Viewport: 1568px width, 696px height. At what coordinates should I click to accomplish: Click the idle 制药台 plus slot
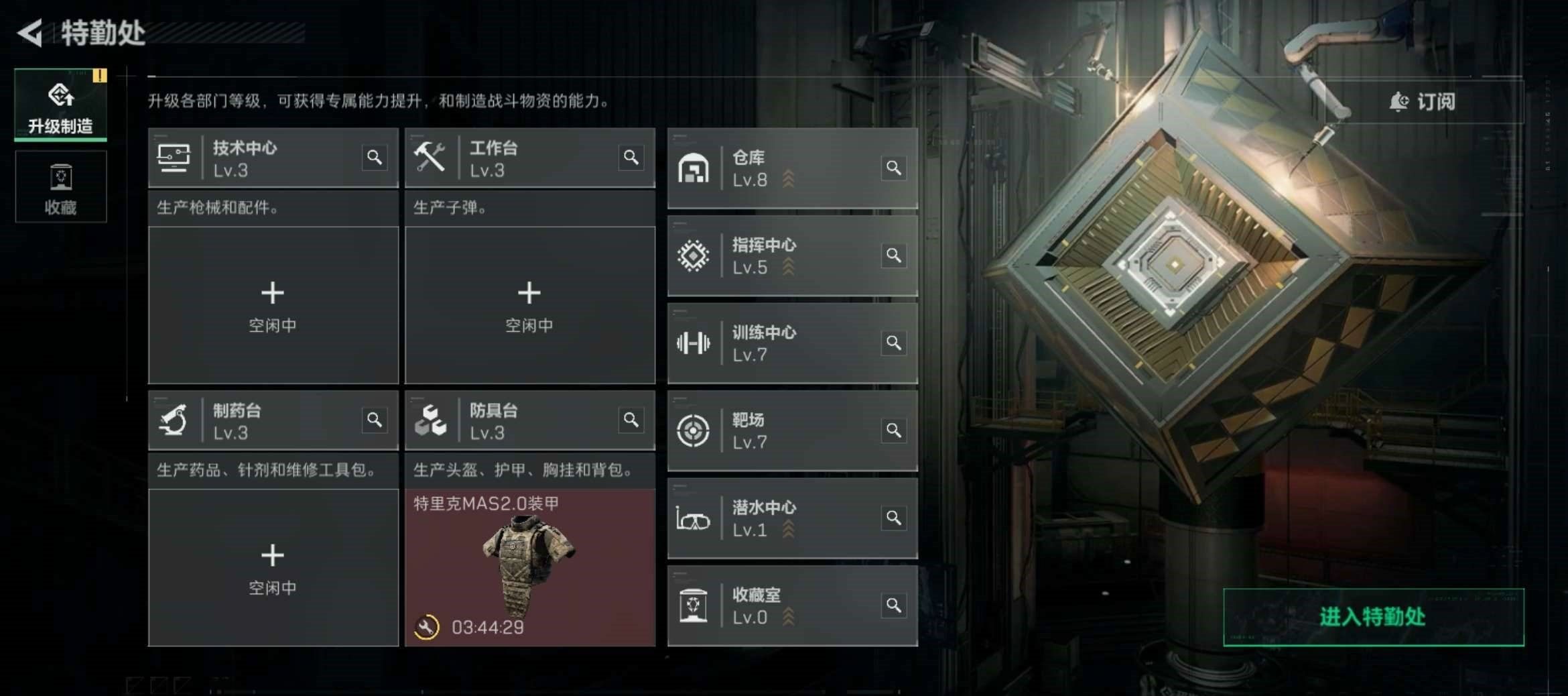click(x=273, y=568)
